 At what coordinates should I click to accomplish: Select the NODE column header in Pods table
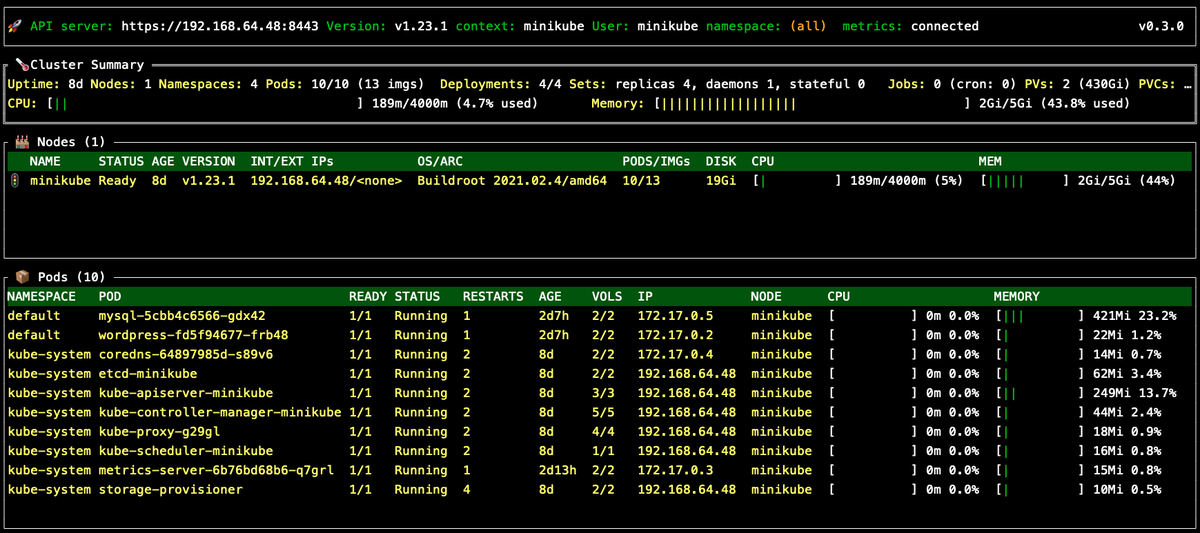tap(766, 297)
